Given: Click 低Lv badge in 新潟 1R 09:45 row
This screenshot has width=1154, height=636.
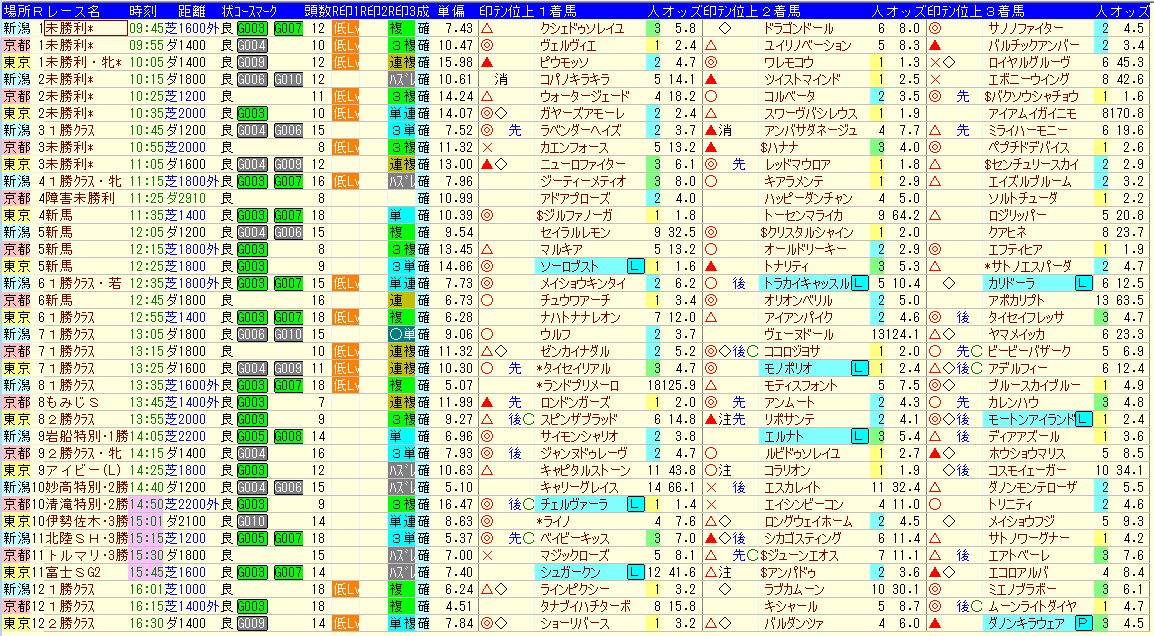Looking at the screenshot, I should click(345, 29).
